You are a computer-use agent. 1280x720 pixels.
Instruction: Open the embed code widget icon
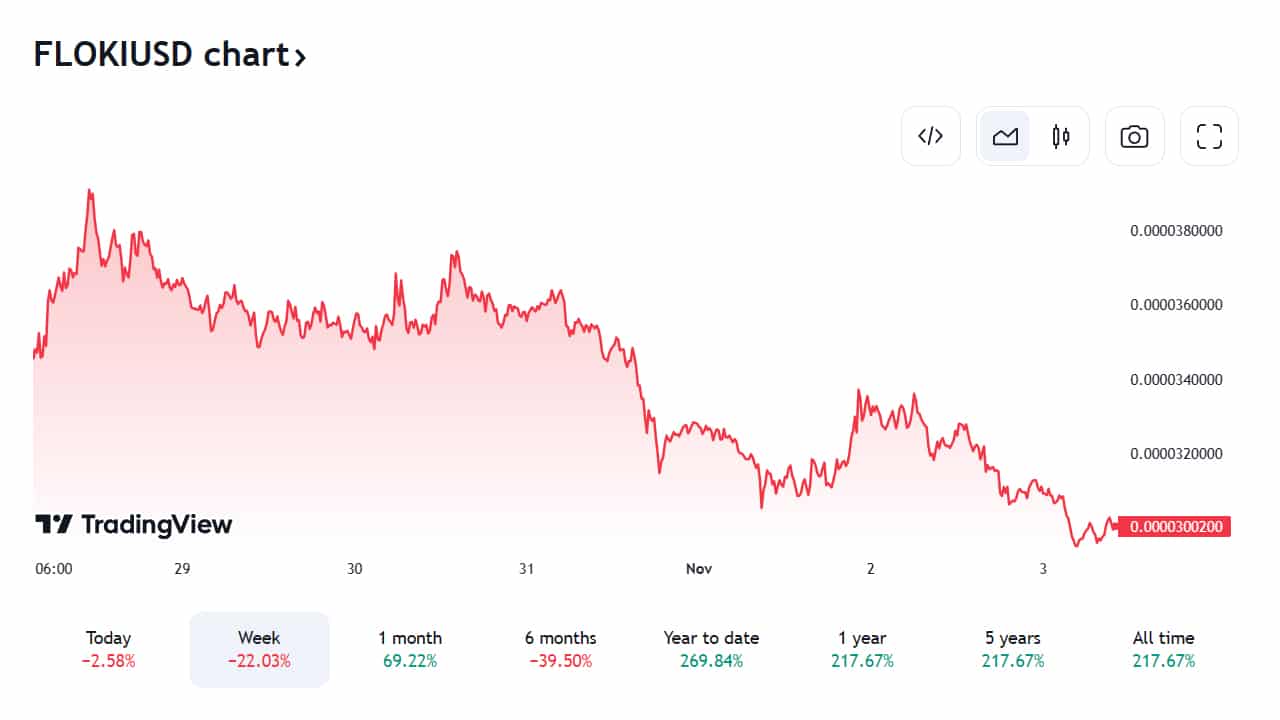(x=931, y=136)
